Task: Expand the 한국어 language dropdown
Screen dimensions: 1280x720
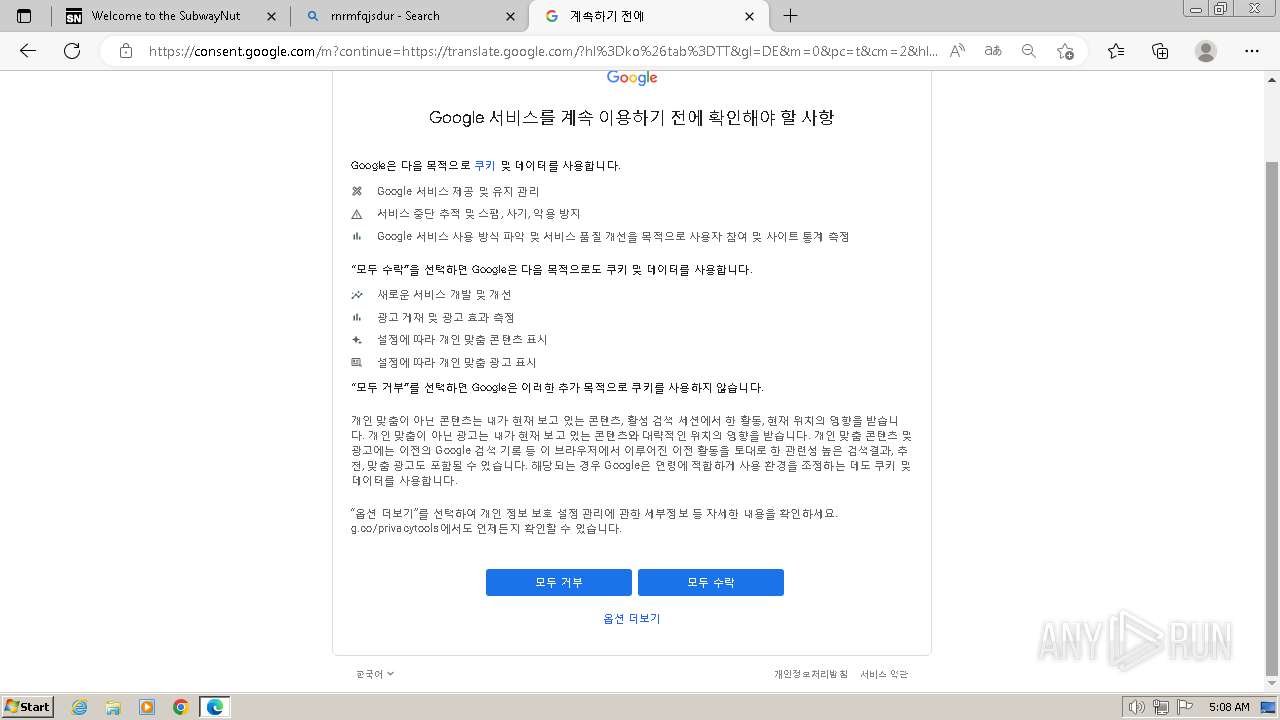Action: coord(375,674)
